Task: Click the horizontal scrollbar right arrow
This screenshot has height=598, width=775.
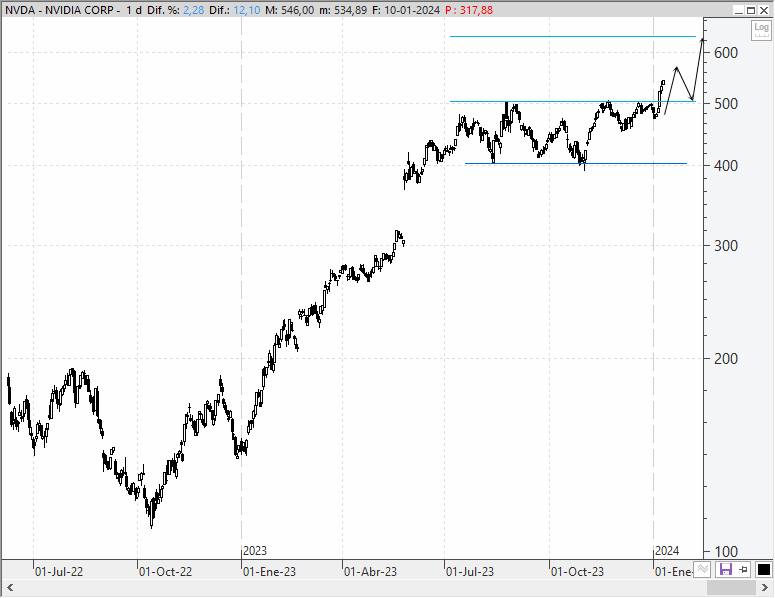Action: pos(765,588)
